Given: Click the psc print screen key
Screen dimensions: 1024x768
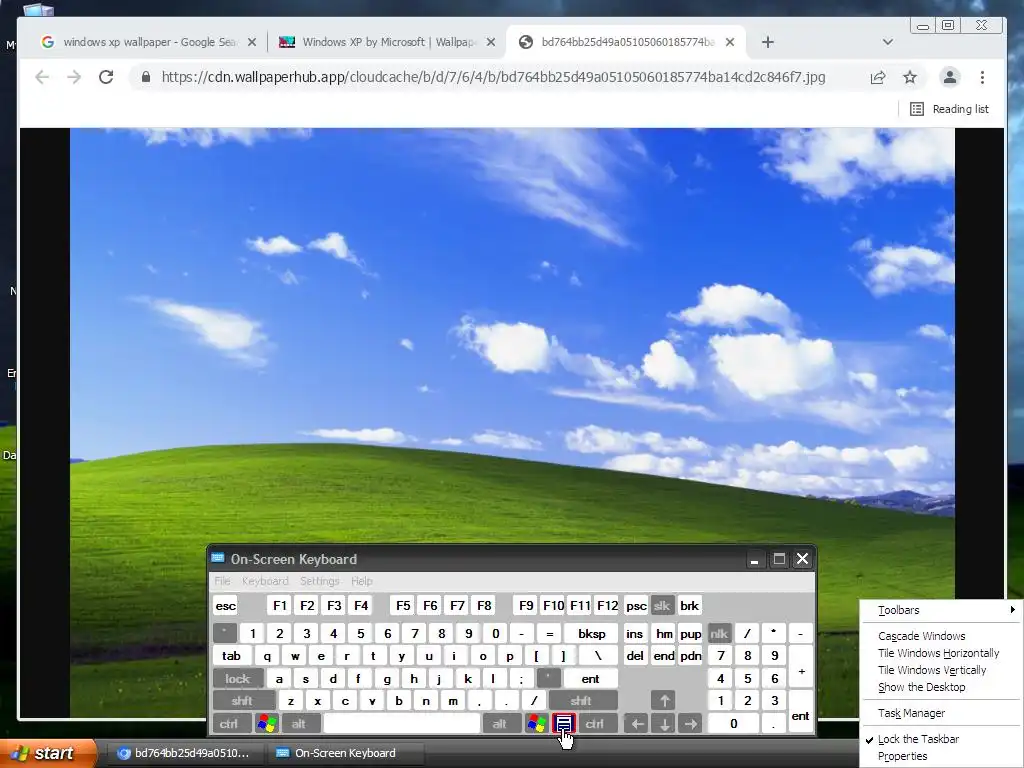Looking at the screenshot, I should [636, 605].
